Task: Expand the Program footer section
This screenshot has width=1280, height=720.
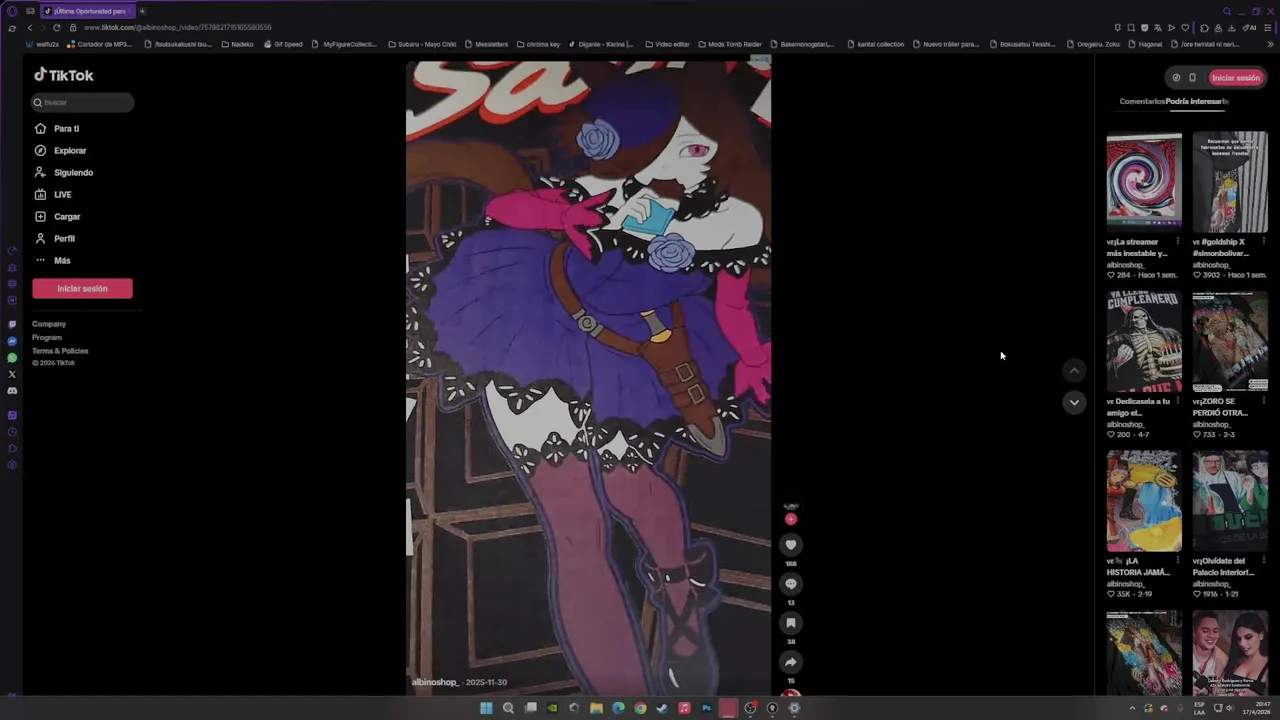Action: (x=47, y=337)
